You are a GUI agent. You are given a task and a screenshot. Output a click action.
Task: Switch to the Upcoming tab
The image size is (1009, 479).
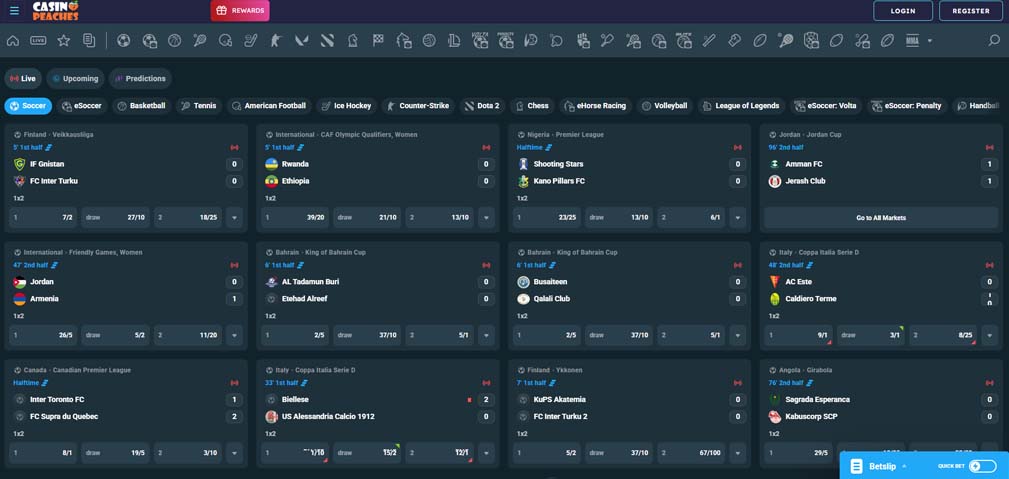pyautogui.click(x=75, y=79)
